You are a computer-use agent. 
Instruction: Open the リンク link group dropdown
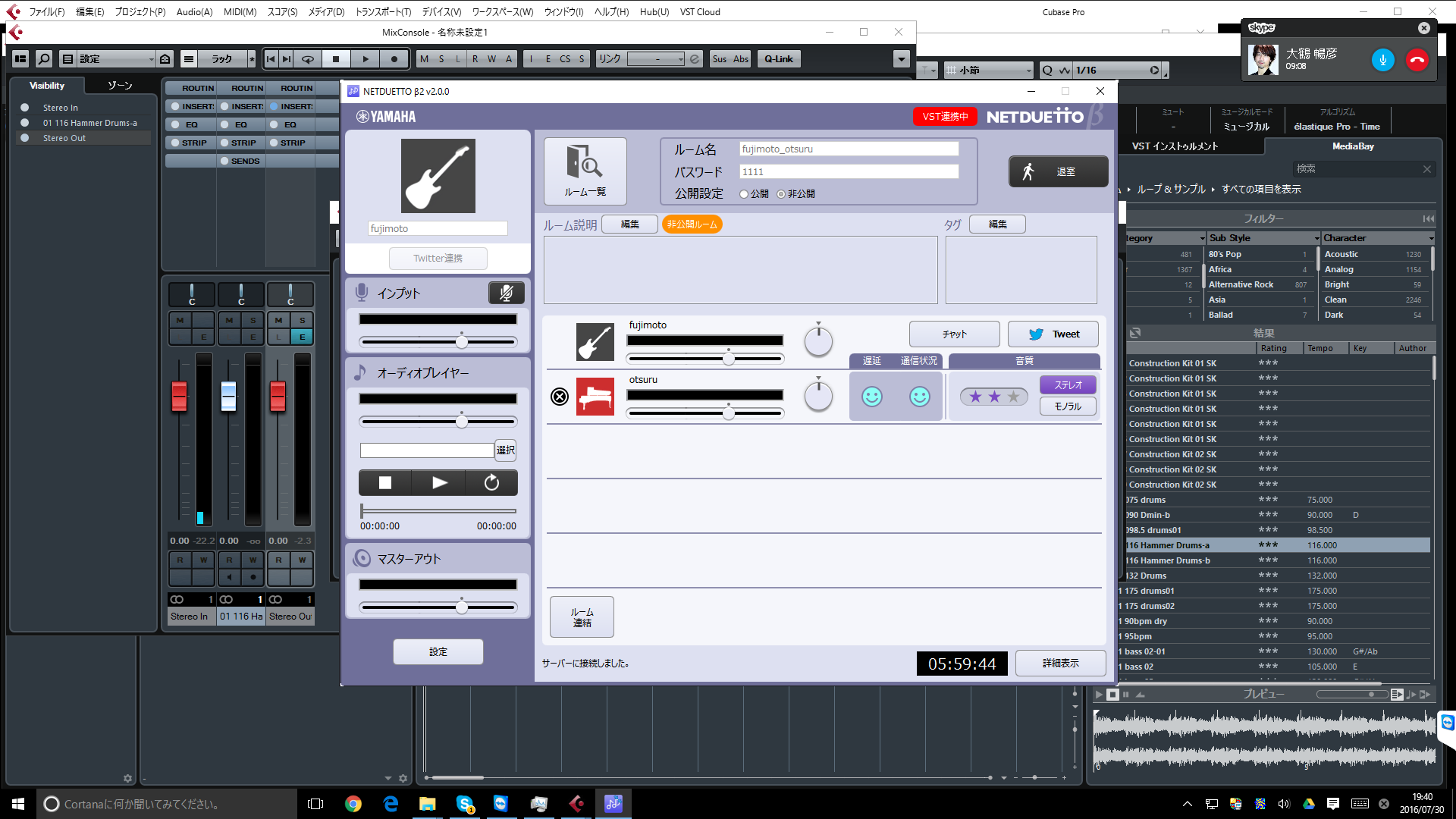[x=656, y=59]
